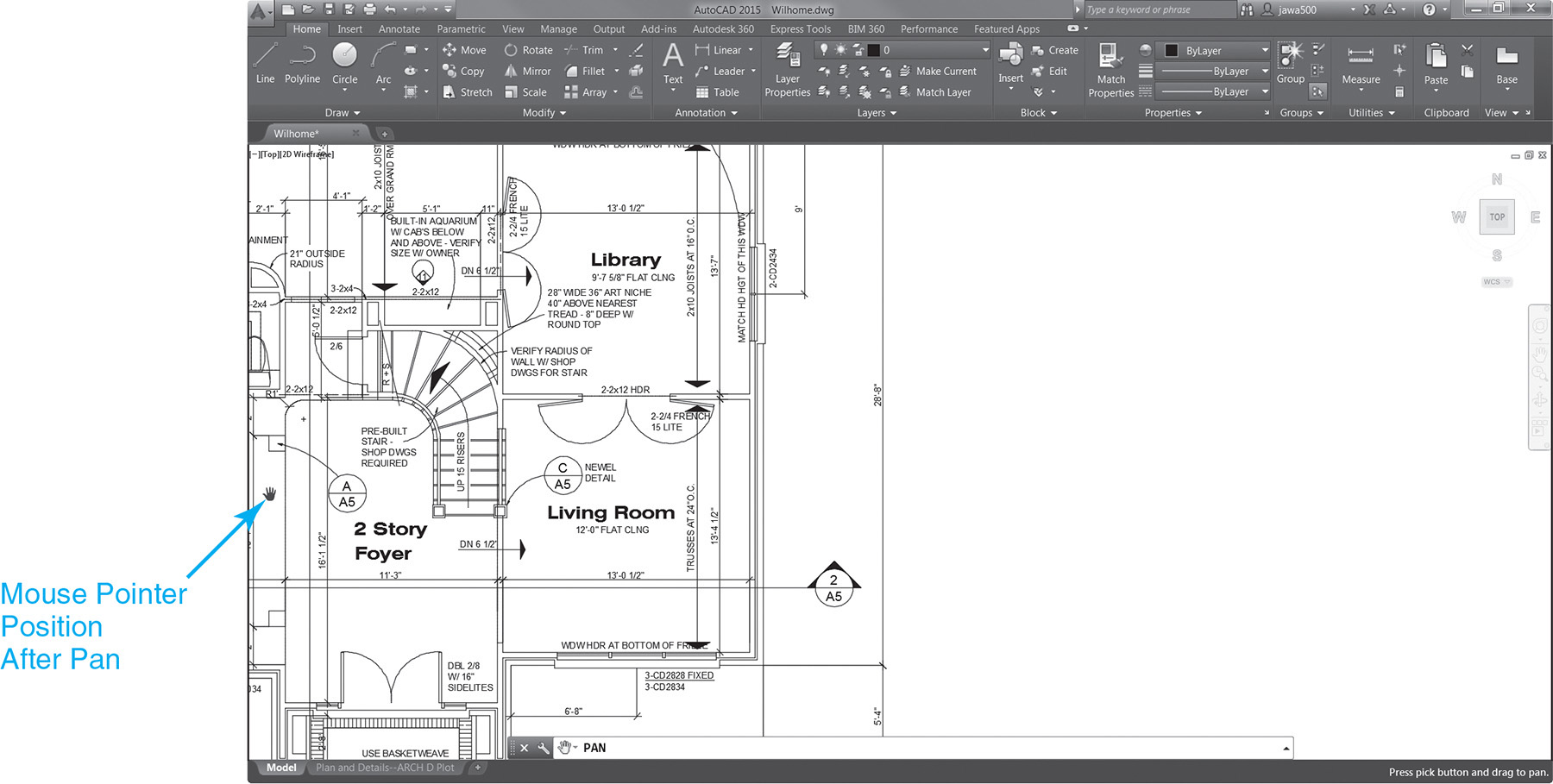
Task: Click command line customize wrench
Action: click(x=543, y=748)
